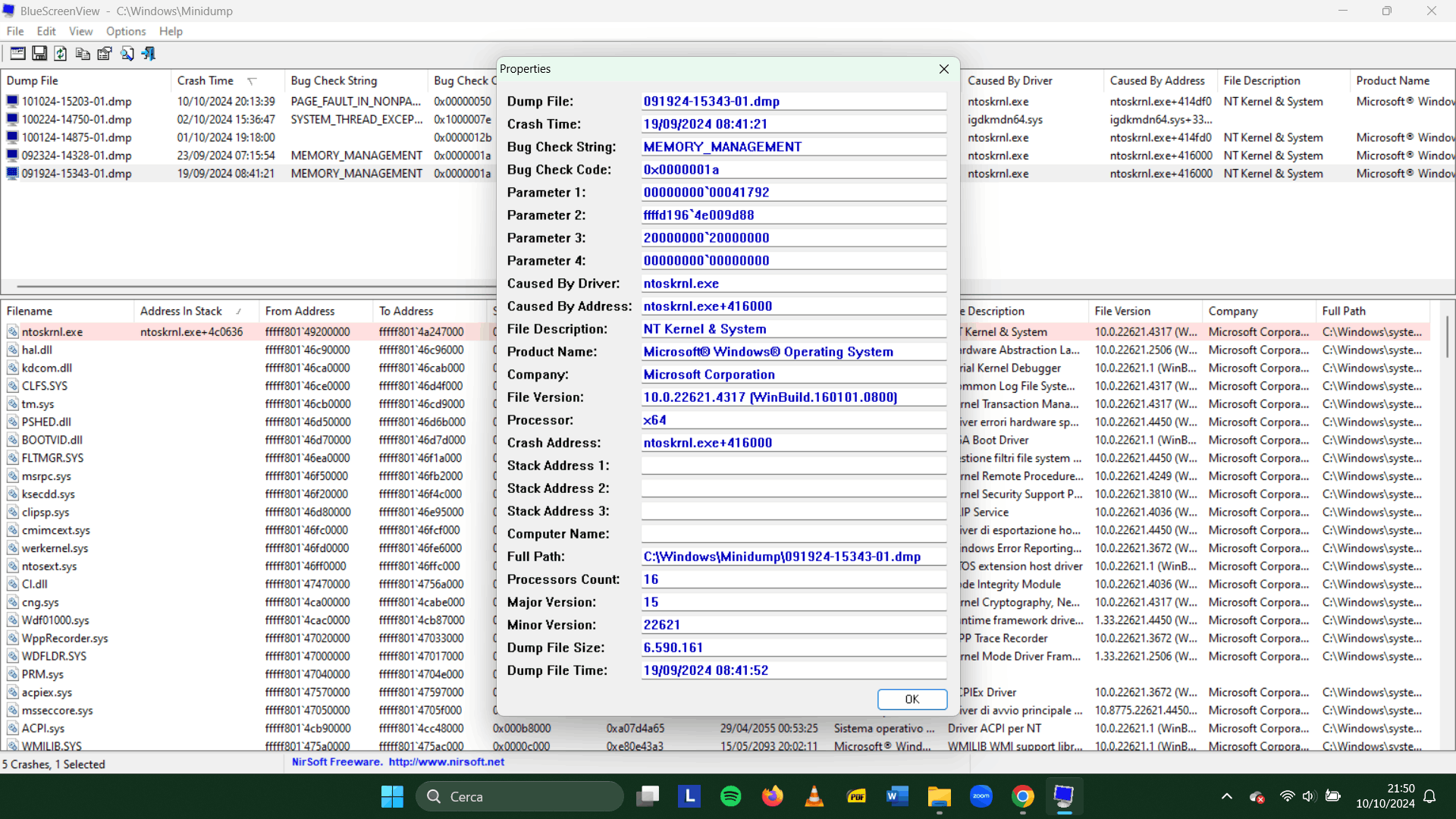
Task: Click the Exit door toolbar icon
Action: pos(149,53)
